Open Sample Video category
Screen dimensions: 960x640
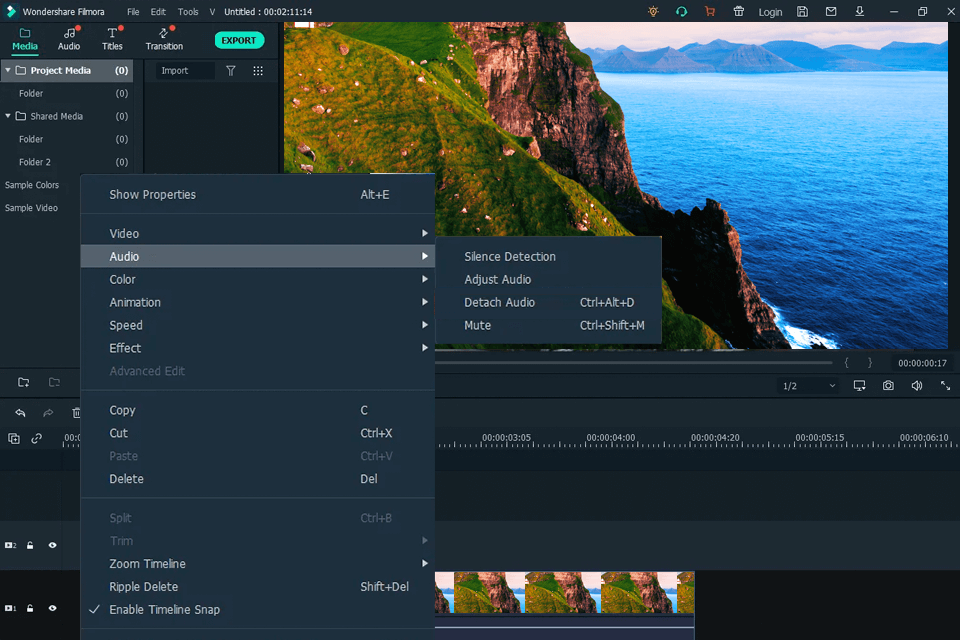coord(31,208)
